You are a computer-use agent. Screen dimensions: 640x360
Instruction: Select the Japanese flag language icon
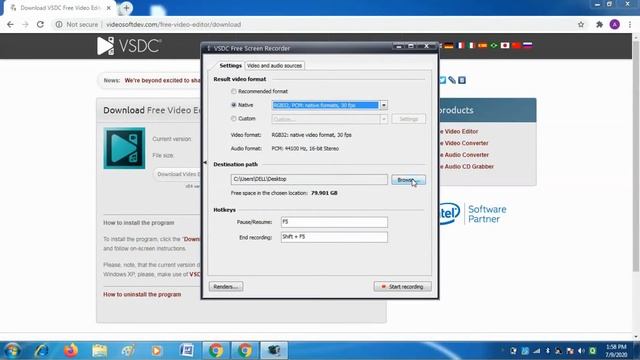point(505,45)
